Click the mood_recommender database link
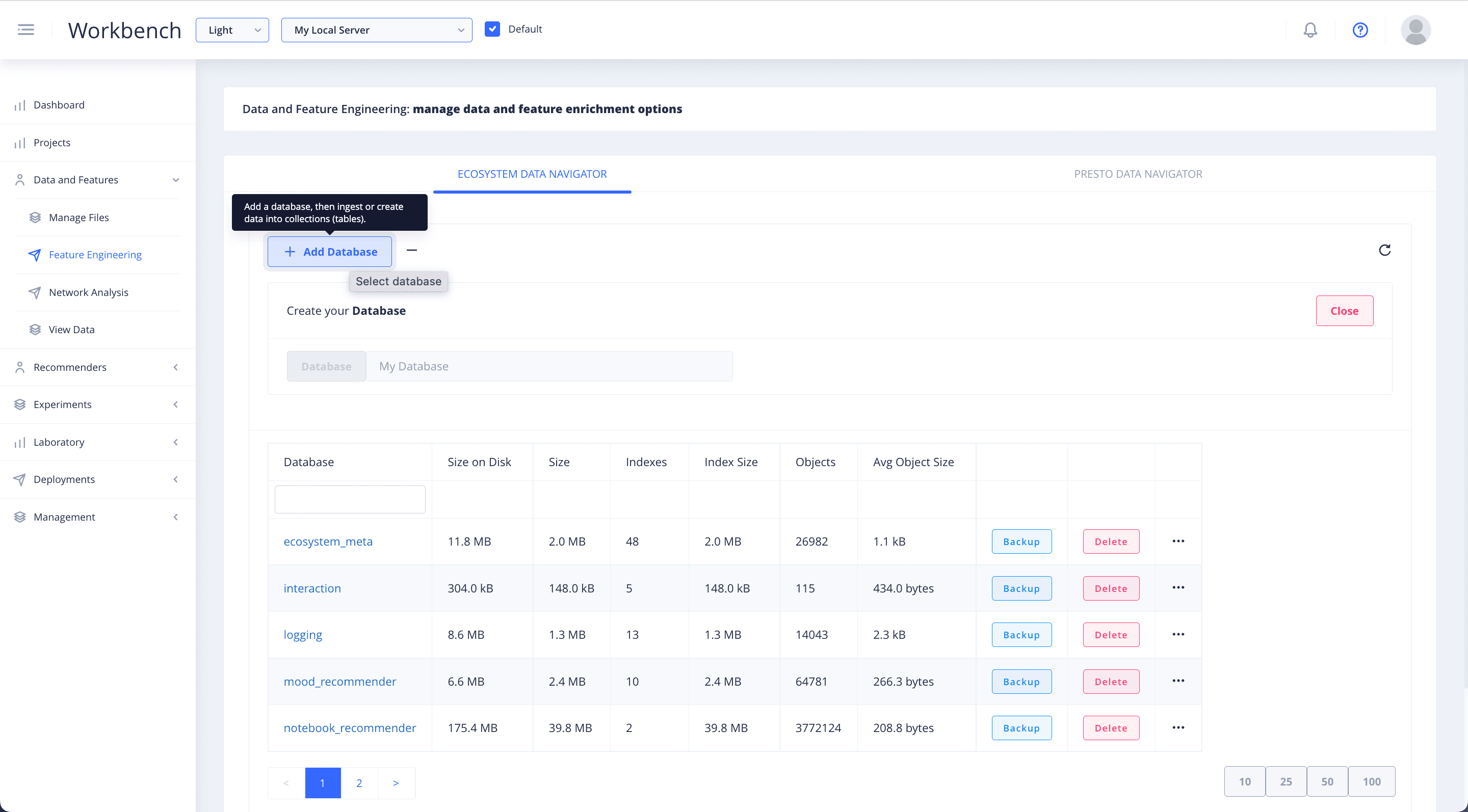The image size is (1468, 812). (340, 680)
